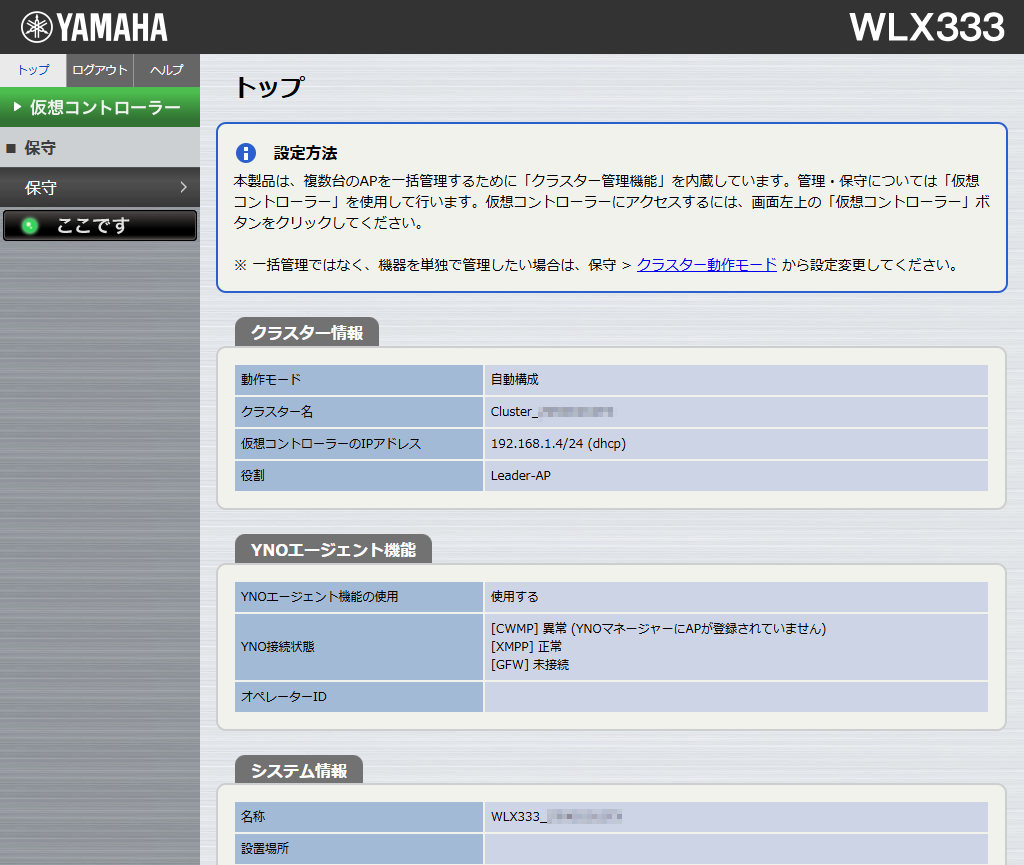Click the [GFW] 未接続 status line
This screenshot has width=1024, height=865.
pyautogui.click(x=530, y=665)
